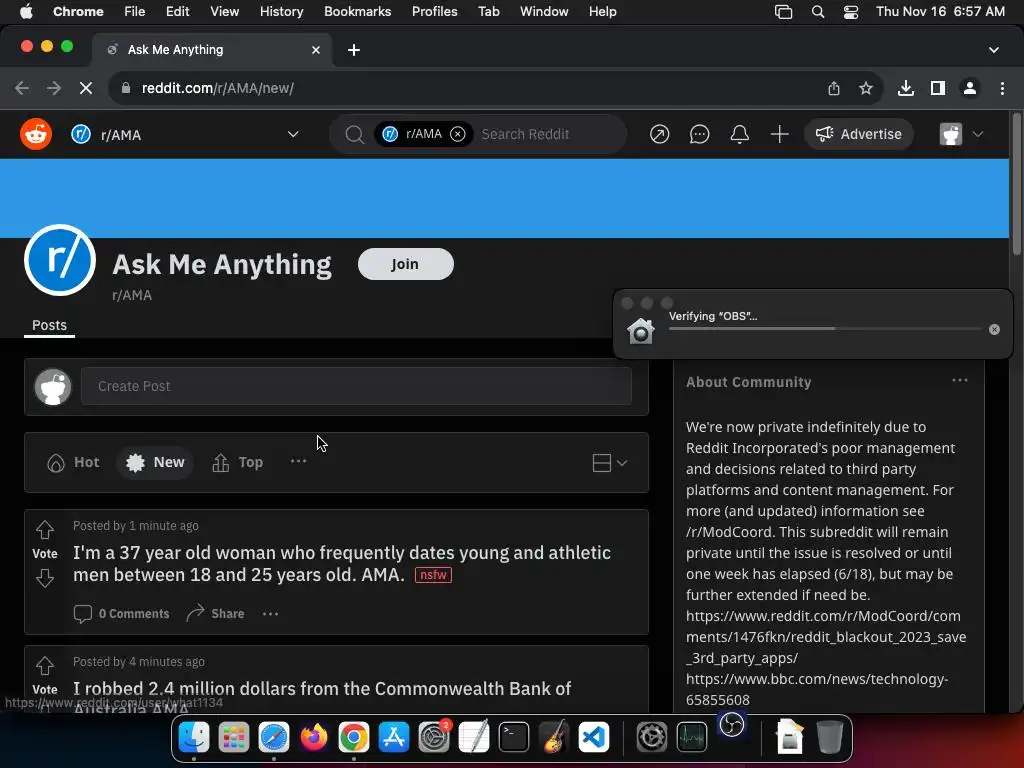Click the Create Post input field

tap(357, 386)
